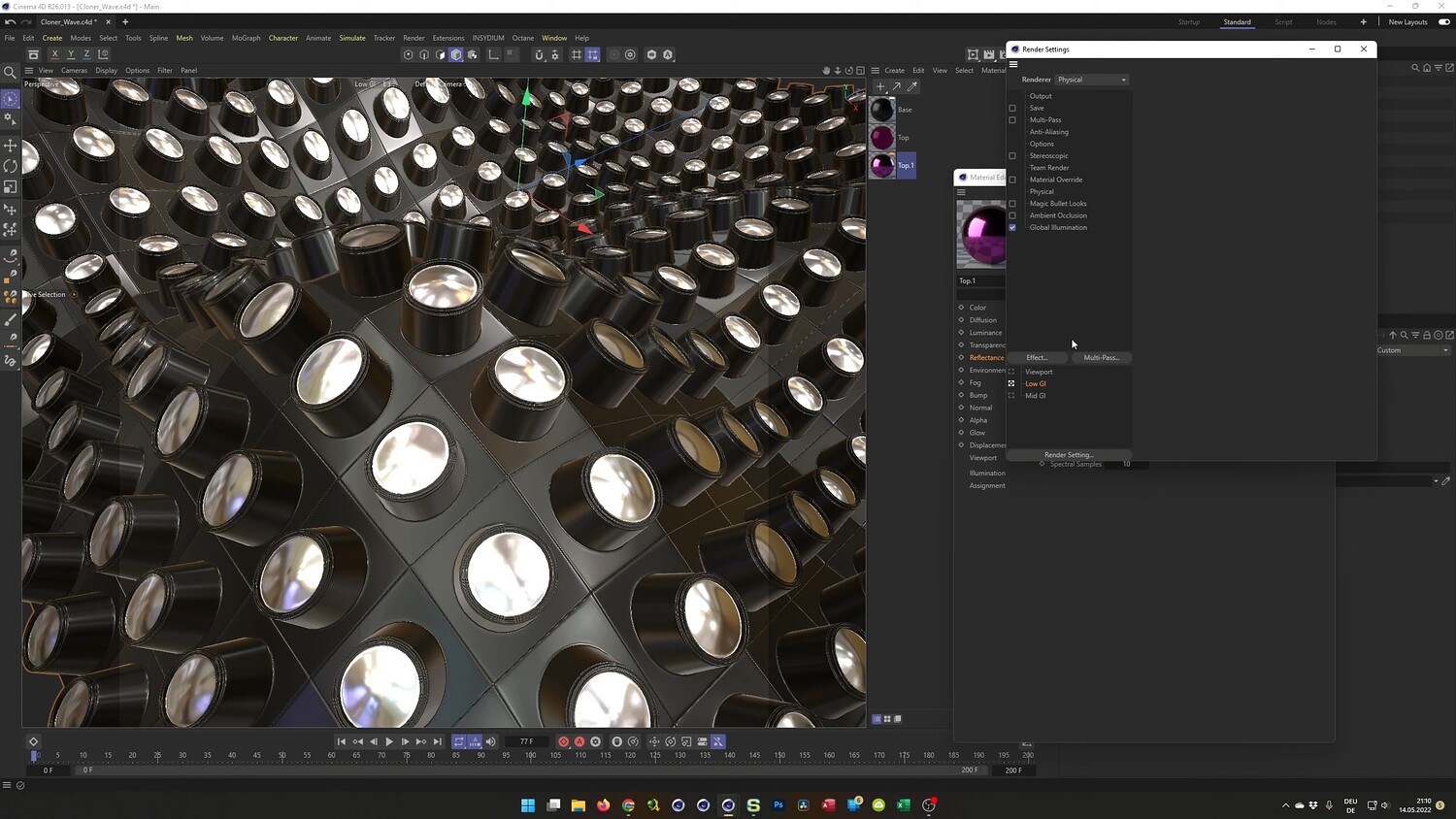Screen dimensions: 1456x819
Task: Click the current frame field showing 77 F
Action: [527, 741]
